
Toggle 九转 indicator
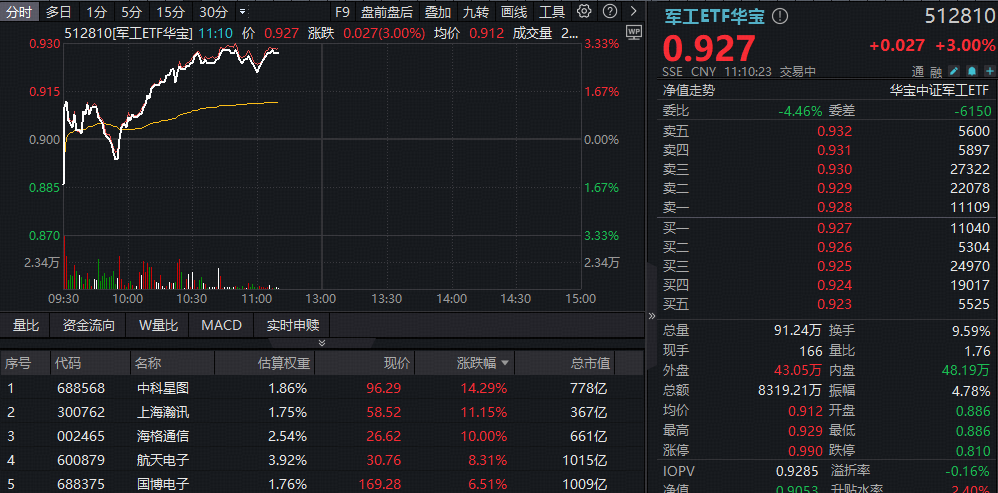click(475, 13)
